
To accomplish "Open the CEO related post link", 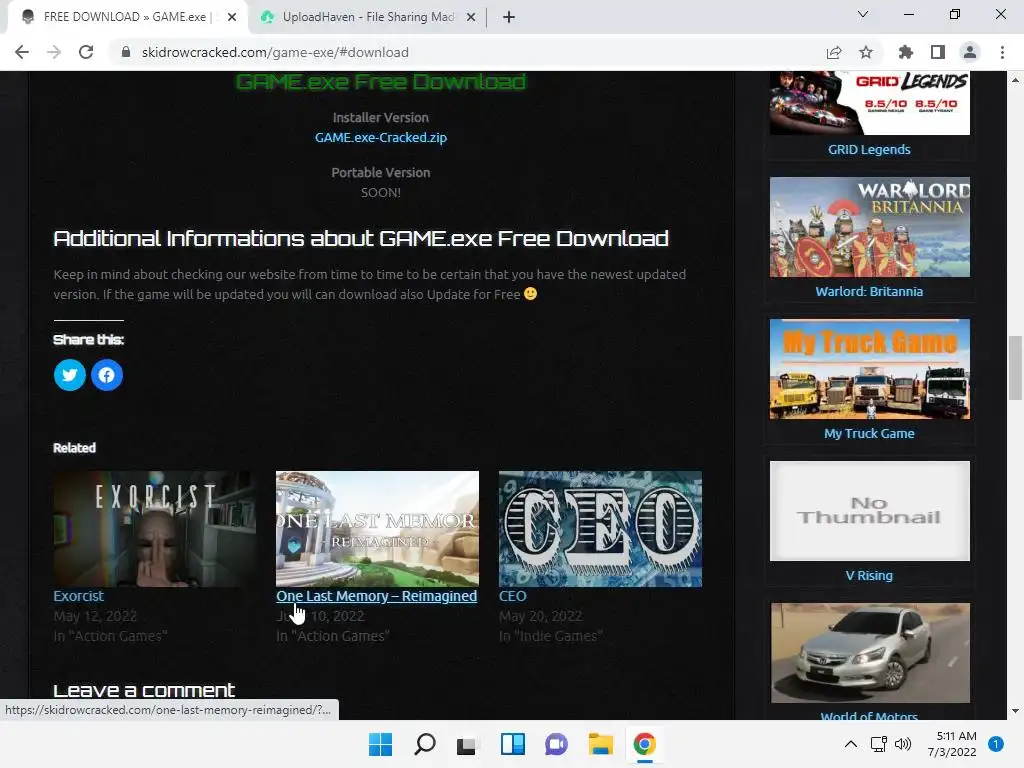I will click(513, 596).
